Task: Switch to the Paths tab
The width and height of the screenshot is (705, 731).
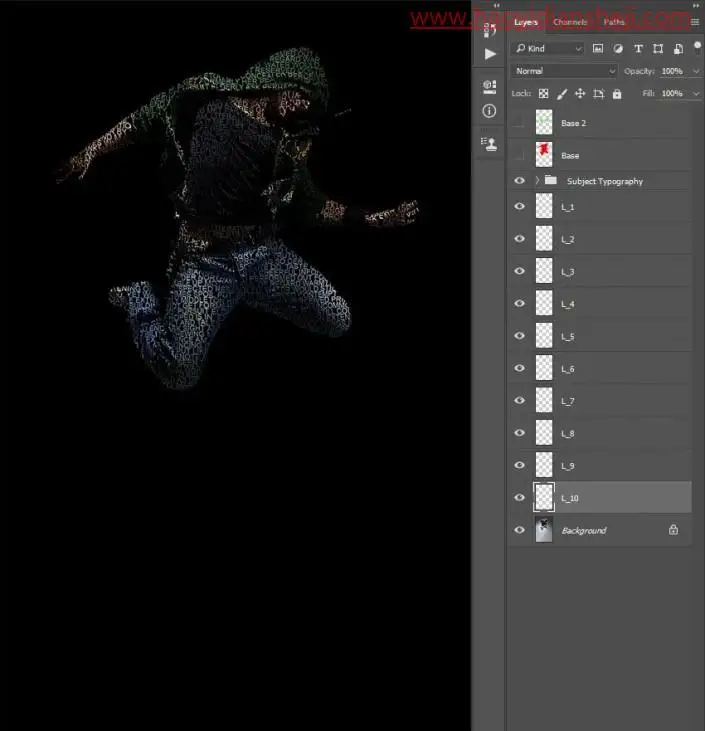Action: [614, 22]
